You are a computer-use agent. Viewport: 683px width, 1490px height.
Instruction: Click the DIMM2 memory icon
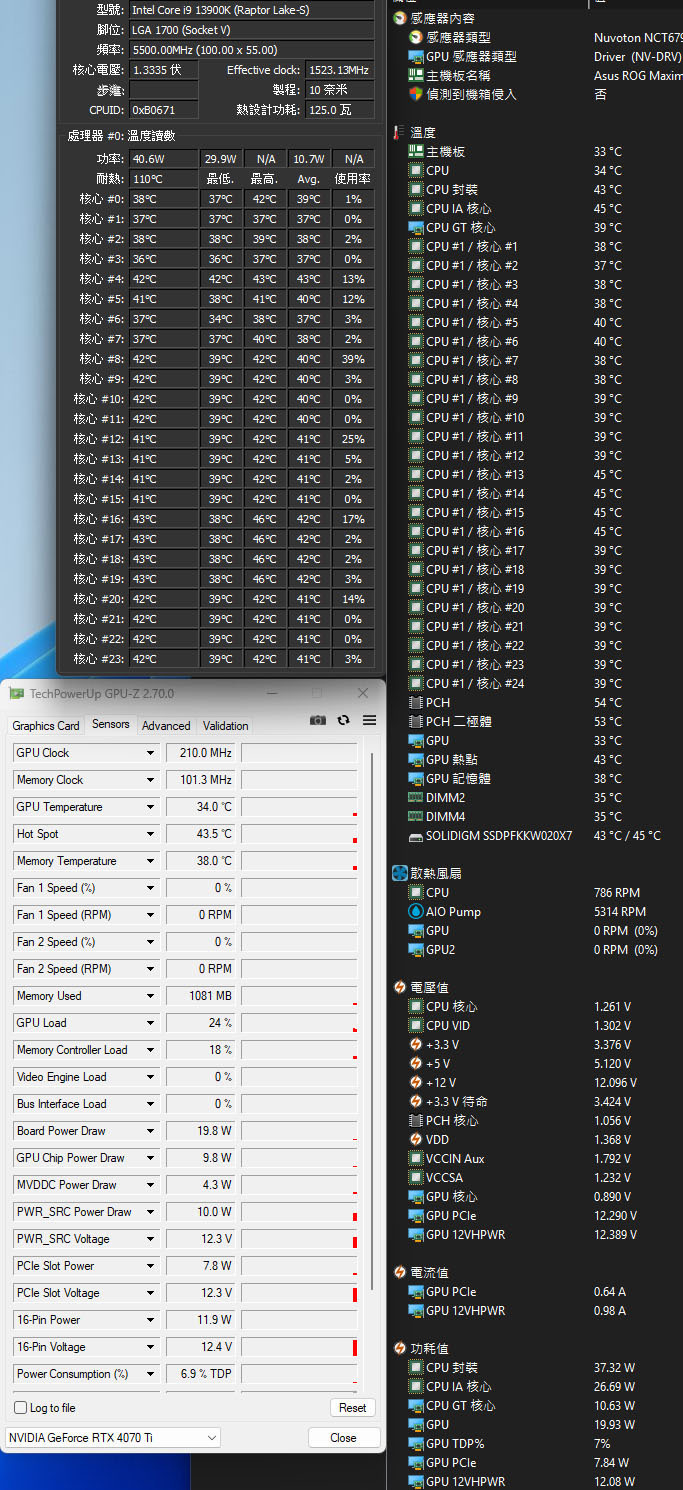coord(417,797)
